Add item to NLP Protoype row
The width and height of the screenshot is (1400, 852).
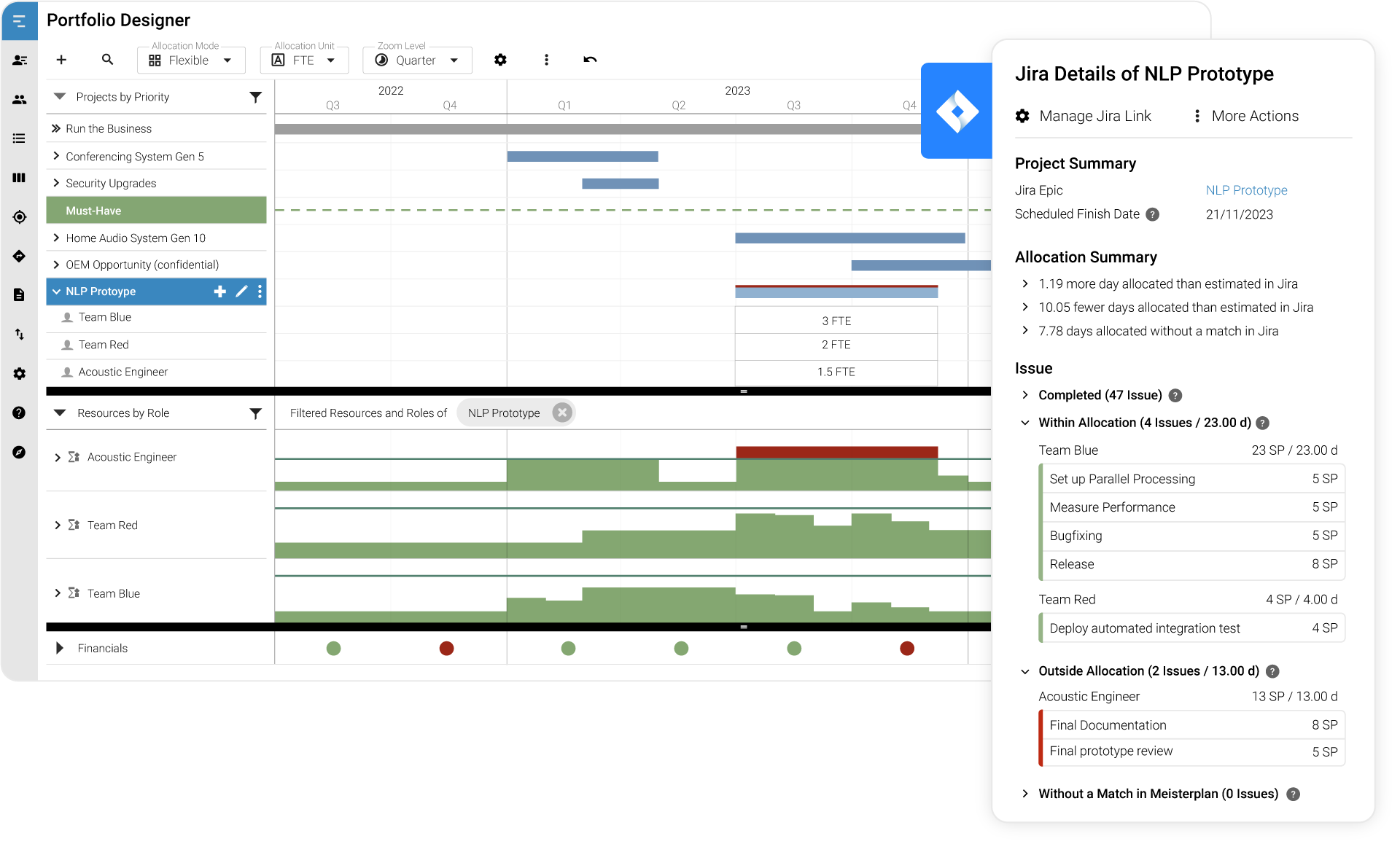pyautogui.click(x=219, y=292)
